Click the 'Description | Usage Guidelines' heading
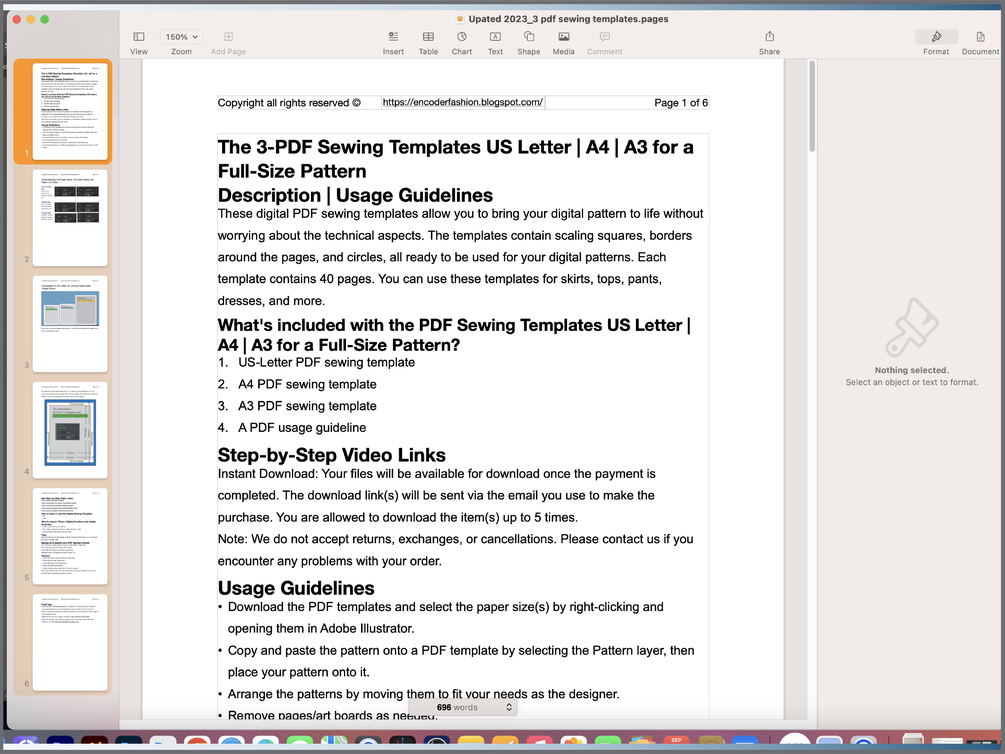Viewport: 1005px width, 754px height. (x=355, y=195)
